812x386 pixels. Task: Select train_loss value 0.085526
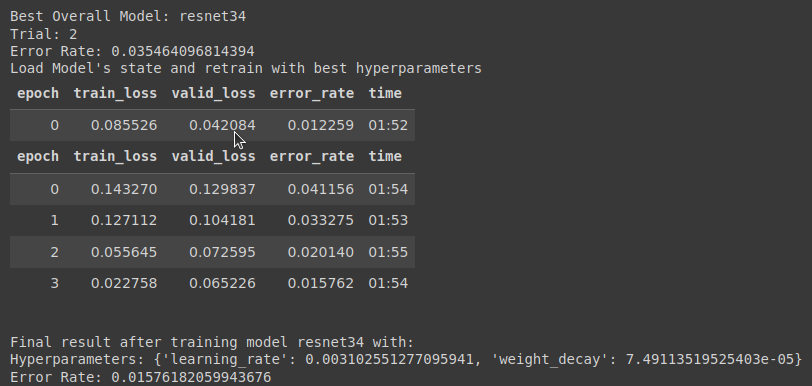[124, 125]
